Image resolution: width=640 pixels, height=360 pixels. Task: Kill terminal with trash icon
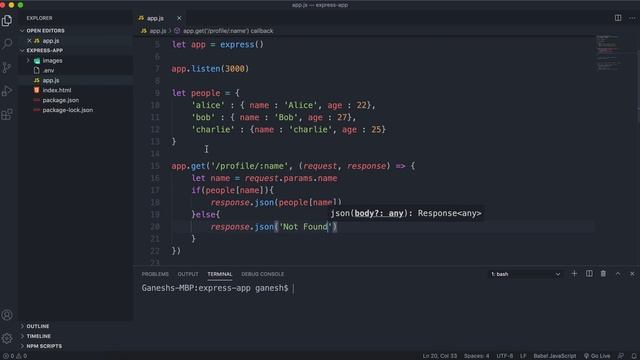coord(603,274)
